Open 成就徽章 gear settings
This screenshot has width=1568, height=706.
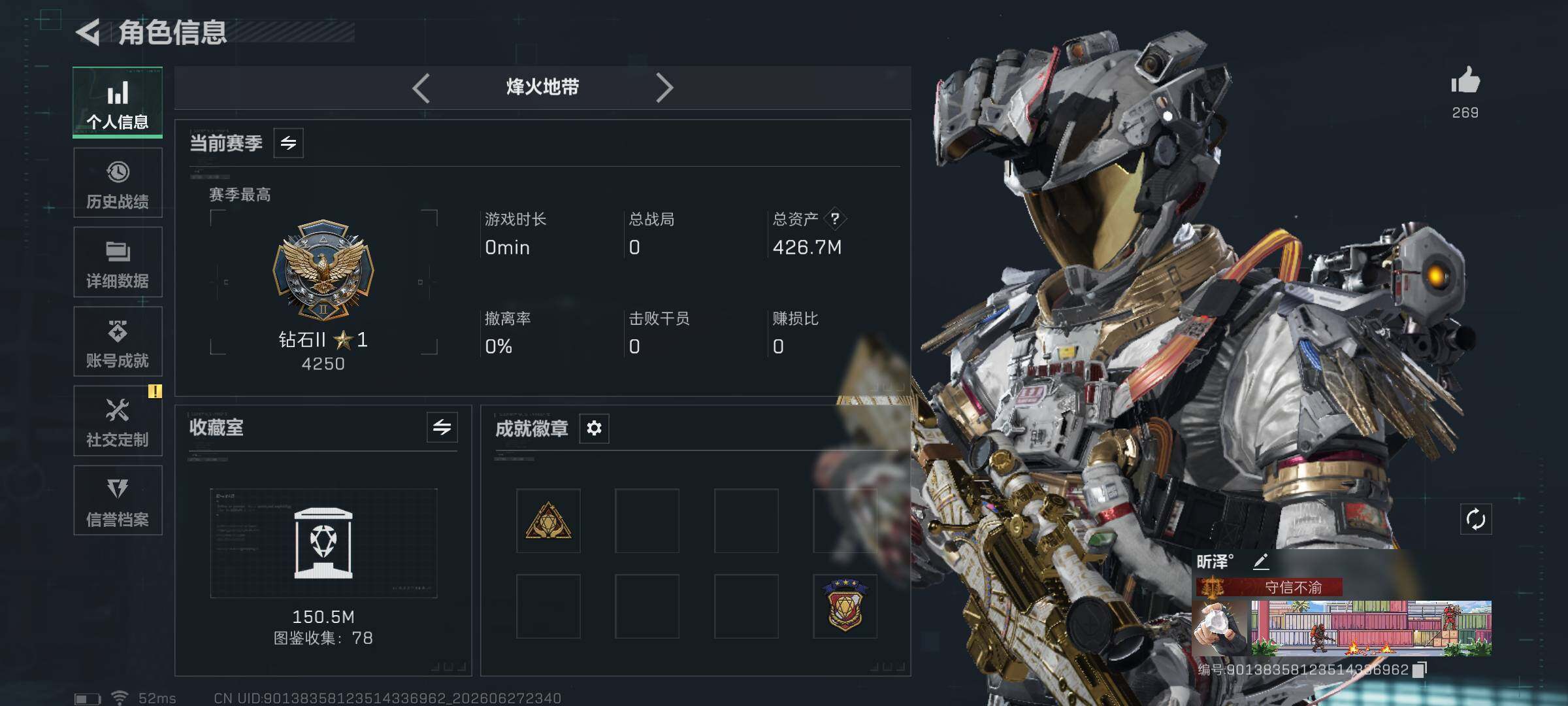coord(594,428)
